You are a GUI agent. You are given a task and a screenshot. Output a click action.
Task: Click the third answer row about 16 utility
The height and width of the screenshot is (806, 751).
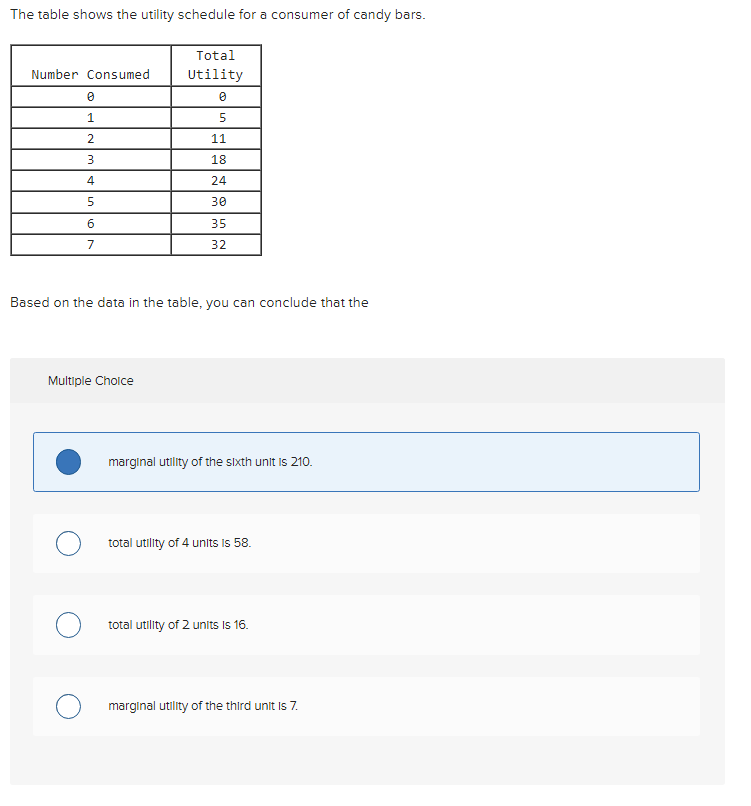pyautogui.click(x=300, y=624)
